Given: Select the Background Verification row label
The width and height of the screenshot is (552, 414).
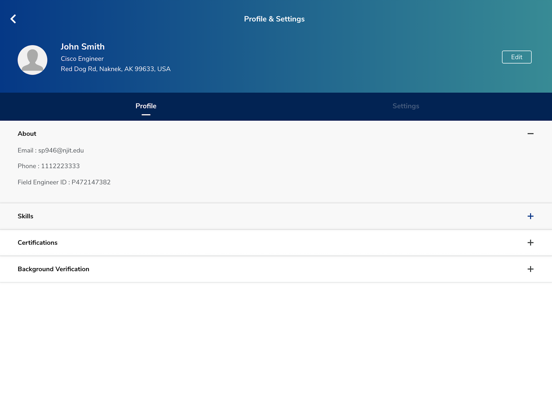Looking at the screenshot, I should click(54, 269).
